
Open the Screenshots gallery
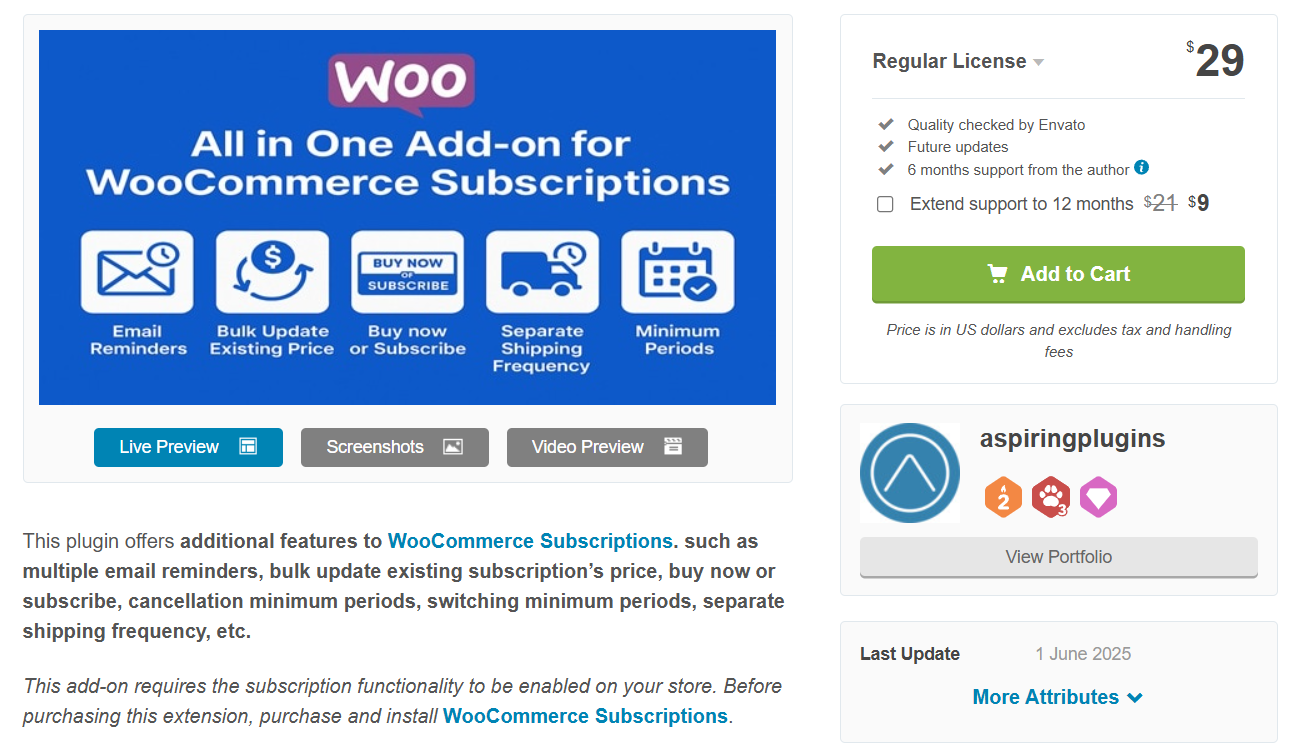coord(395,447)
